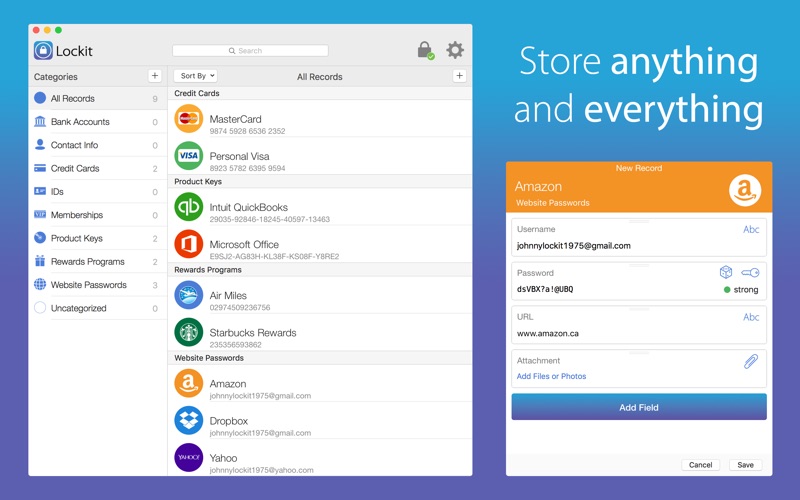The image size is (800, 500).
Task: Add a category with the plus button
Action: 155,76
